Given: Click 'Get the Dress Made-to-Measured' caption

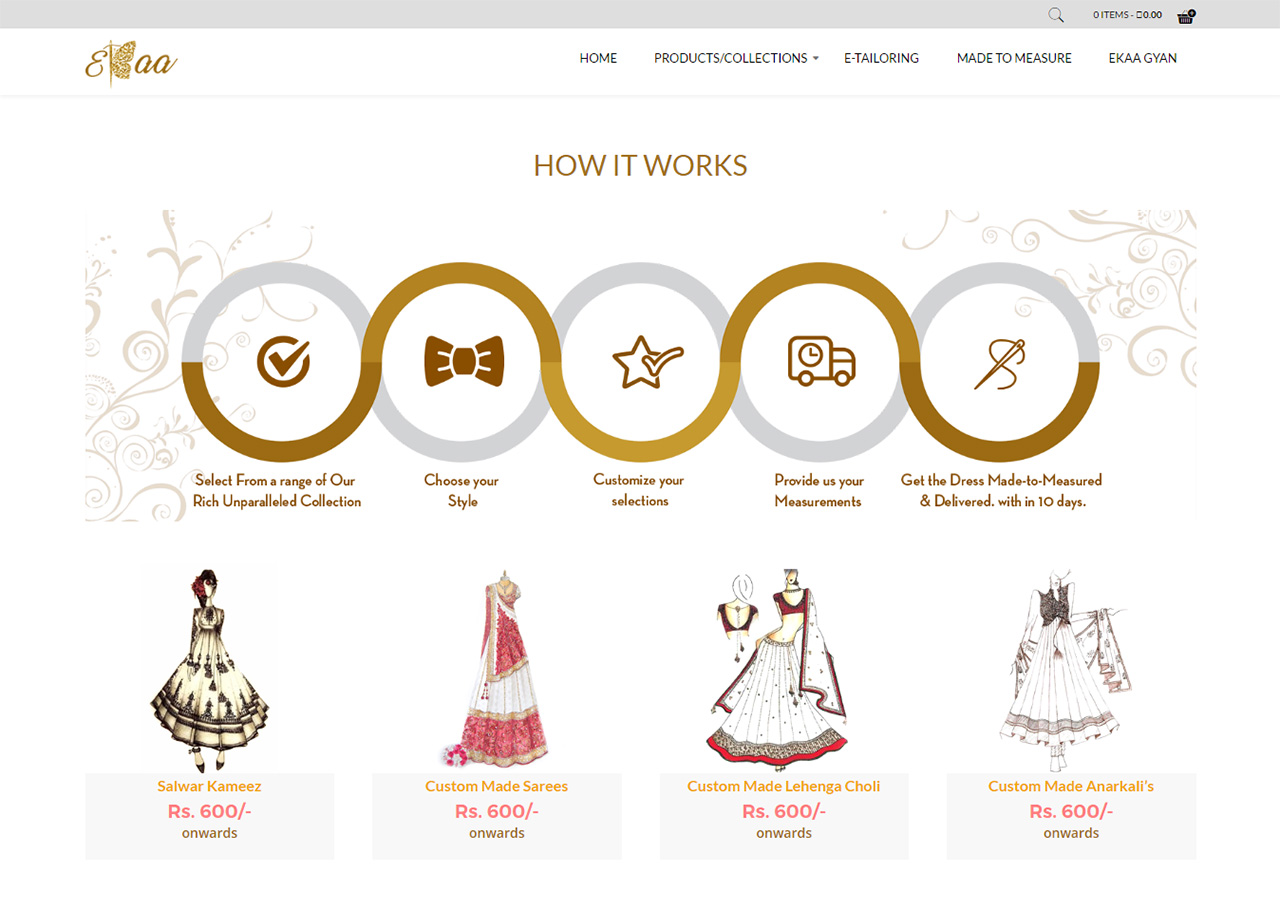Looking at the screenshot, I should tap(1001, 480).
